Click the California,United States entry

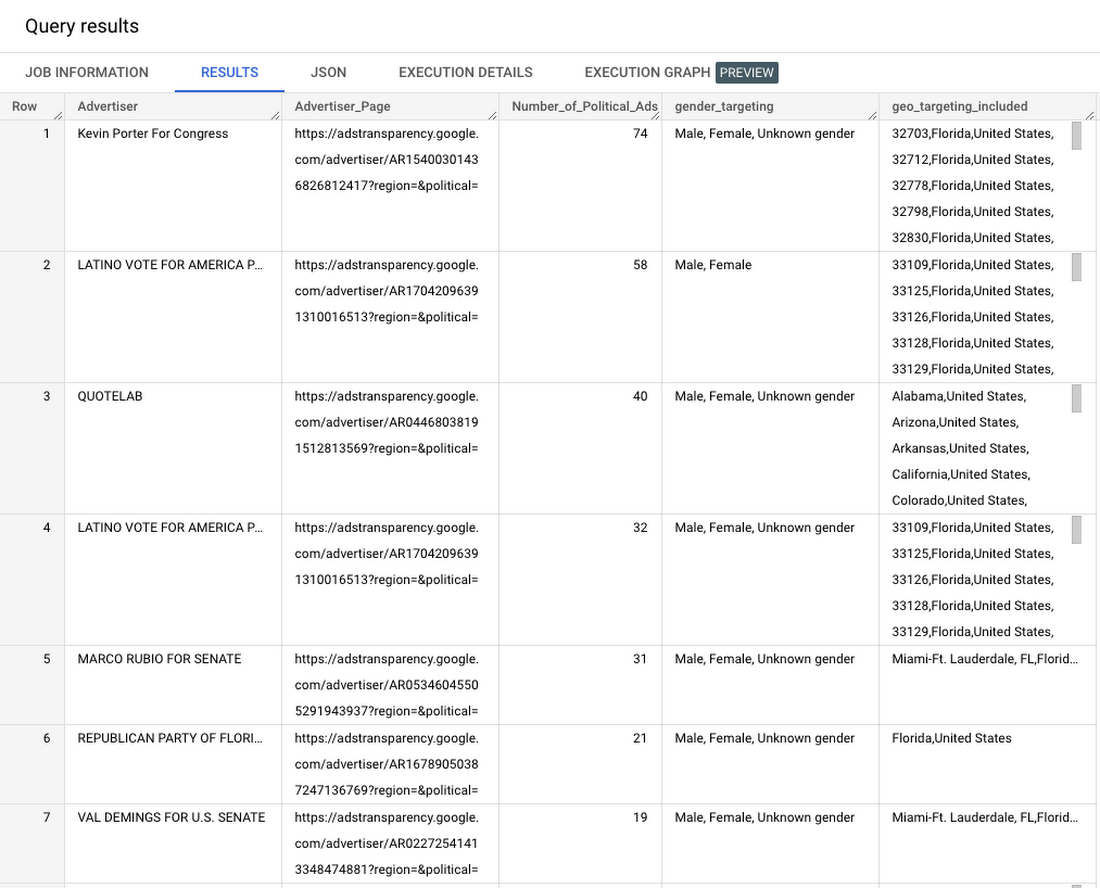click(x=961, y=474)
